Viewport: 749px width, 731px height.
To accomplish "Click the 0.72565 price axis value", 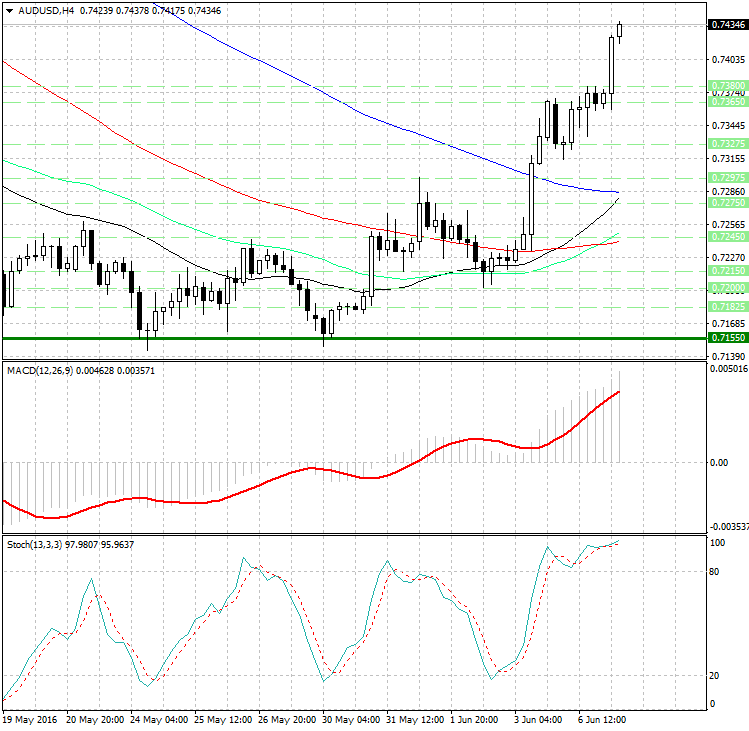I will (728, 225).
